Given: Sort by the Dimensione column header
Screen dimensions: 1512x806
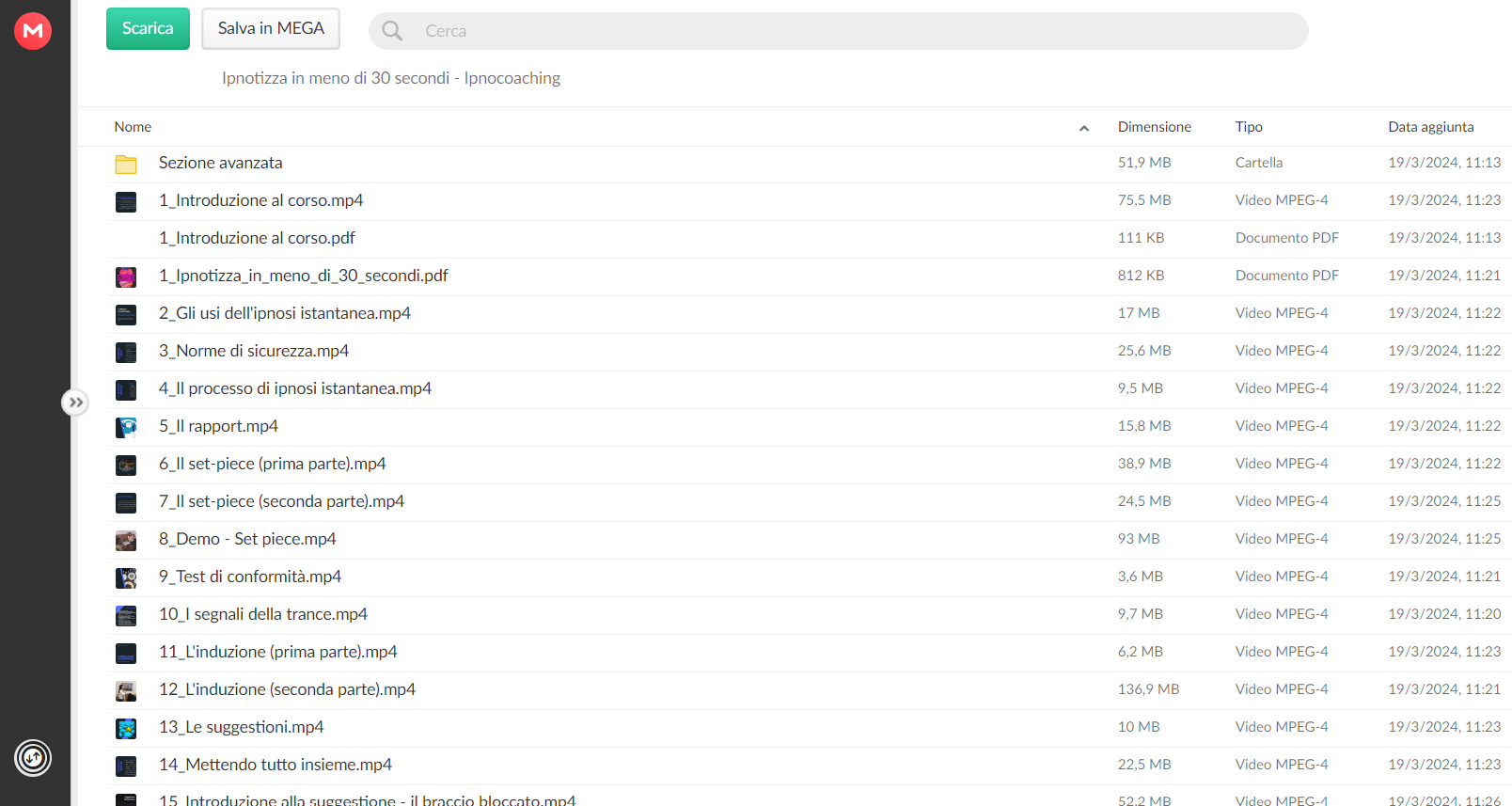Looking at the screenshot, I should click(1154, 127).
